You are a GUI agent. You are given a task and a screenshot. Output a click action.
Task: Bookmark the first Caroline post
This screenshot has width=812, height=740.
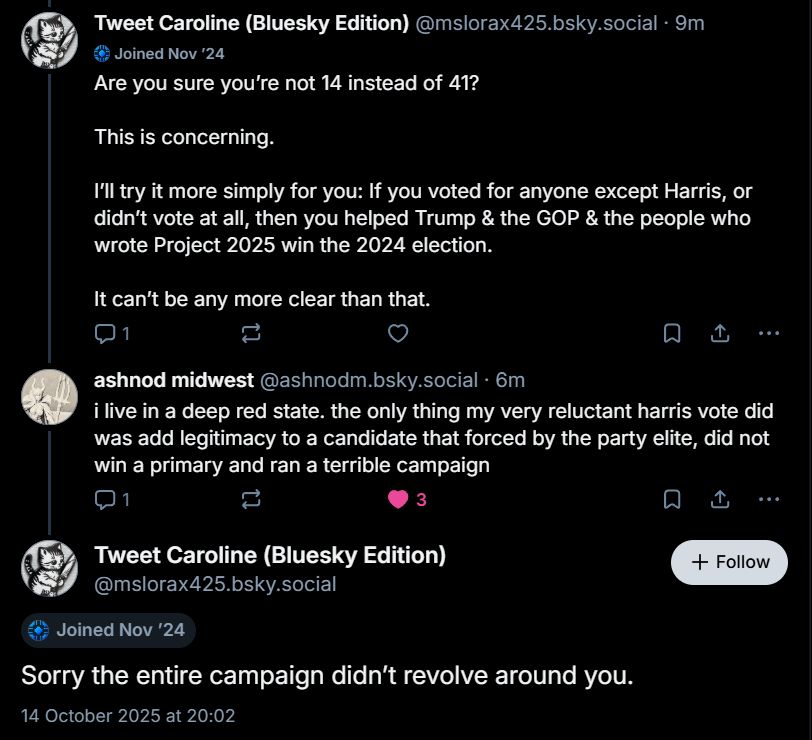pyautogui.click(x=673, y=333)
